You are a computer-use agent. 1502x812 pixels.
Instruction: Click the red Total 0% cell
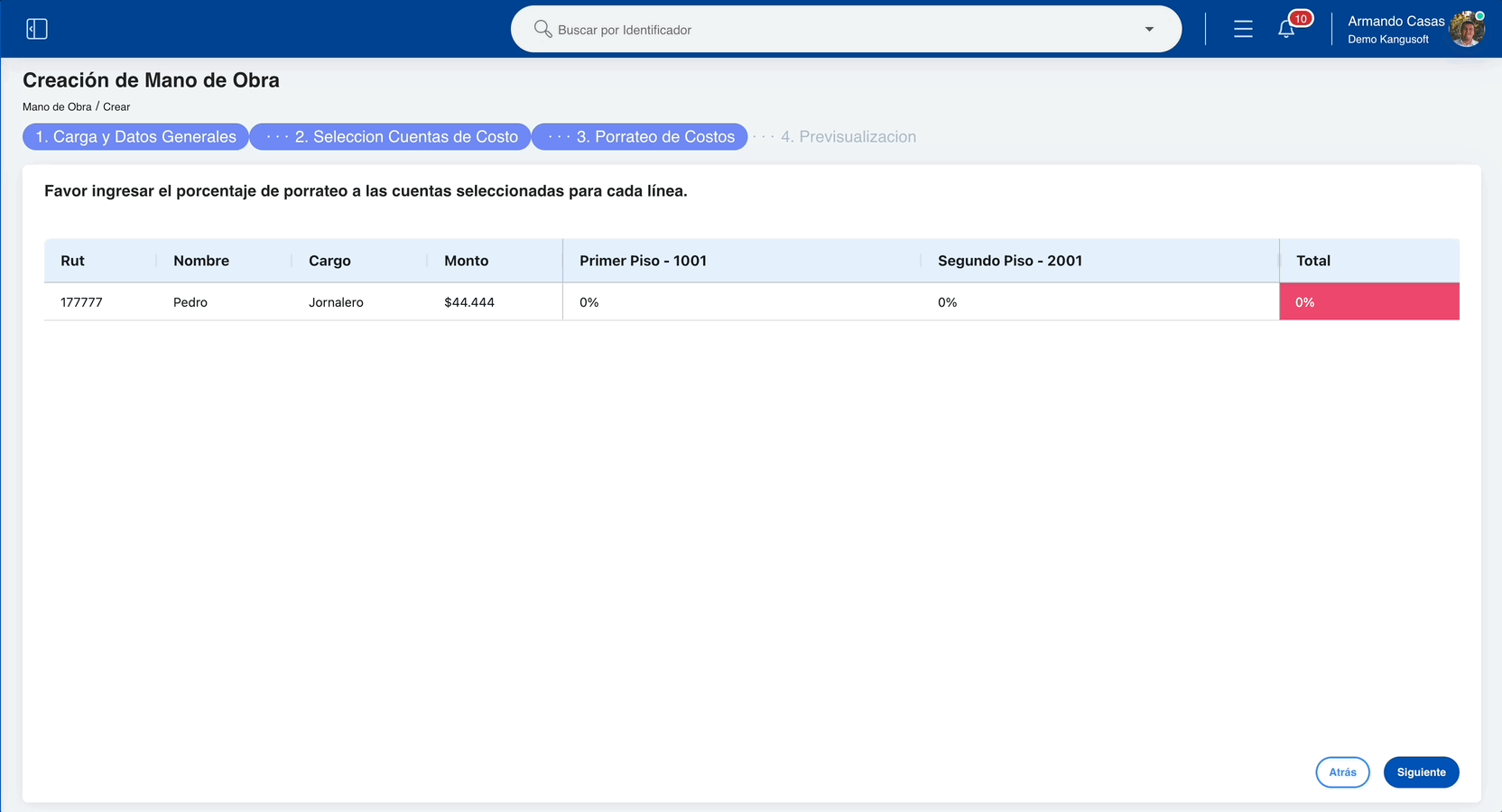click(x=1369, y=302)
